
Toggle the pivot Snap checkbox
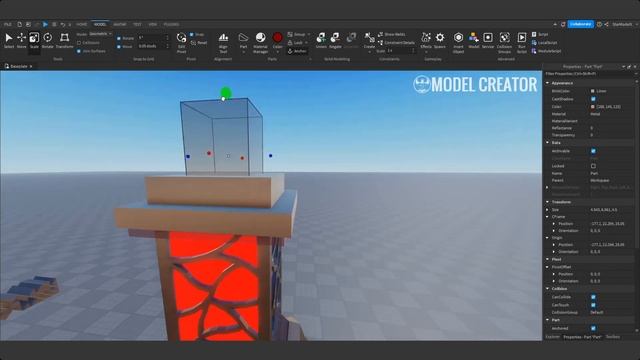(192, 35)
